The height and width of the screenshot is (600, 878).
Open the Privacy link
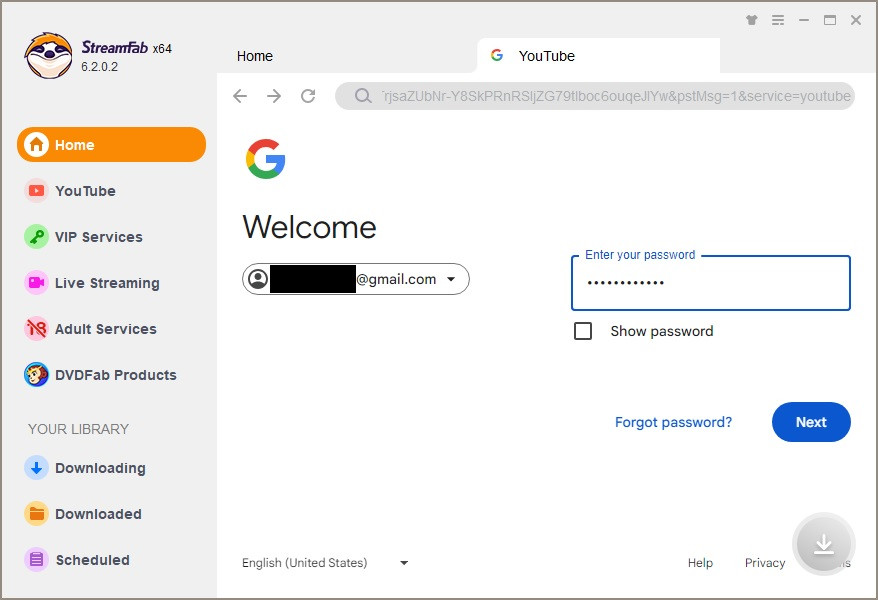(x=765, y=562)
